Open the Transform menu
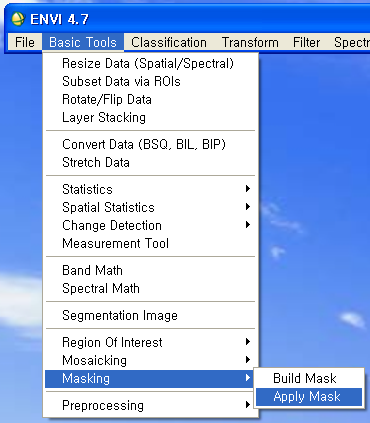Viewport: 370px width, 423px height. [250, 42]
